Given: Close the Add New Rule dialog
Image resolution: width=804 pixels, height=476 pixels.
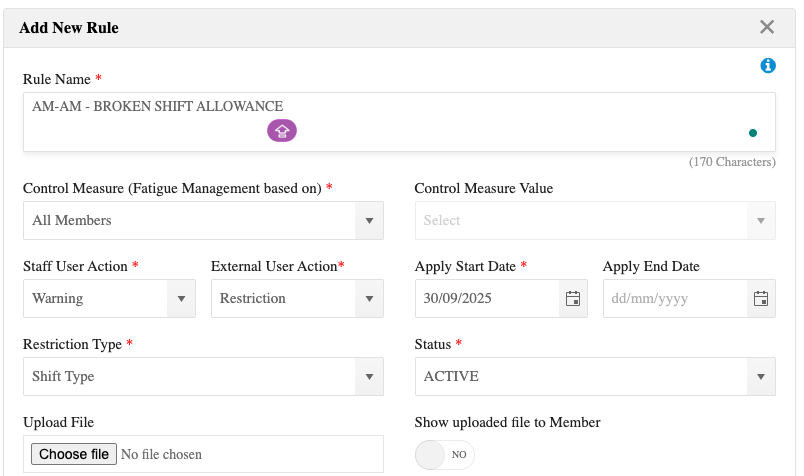Looking at the screenshot, I should pyautogui.click(x=767, y=27).
